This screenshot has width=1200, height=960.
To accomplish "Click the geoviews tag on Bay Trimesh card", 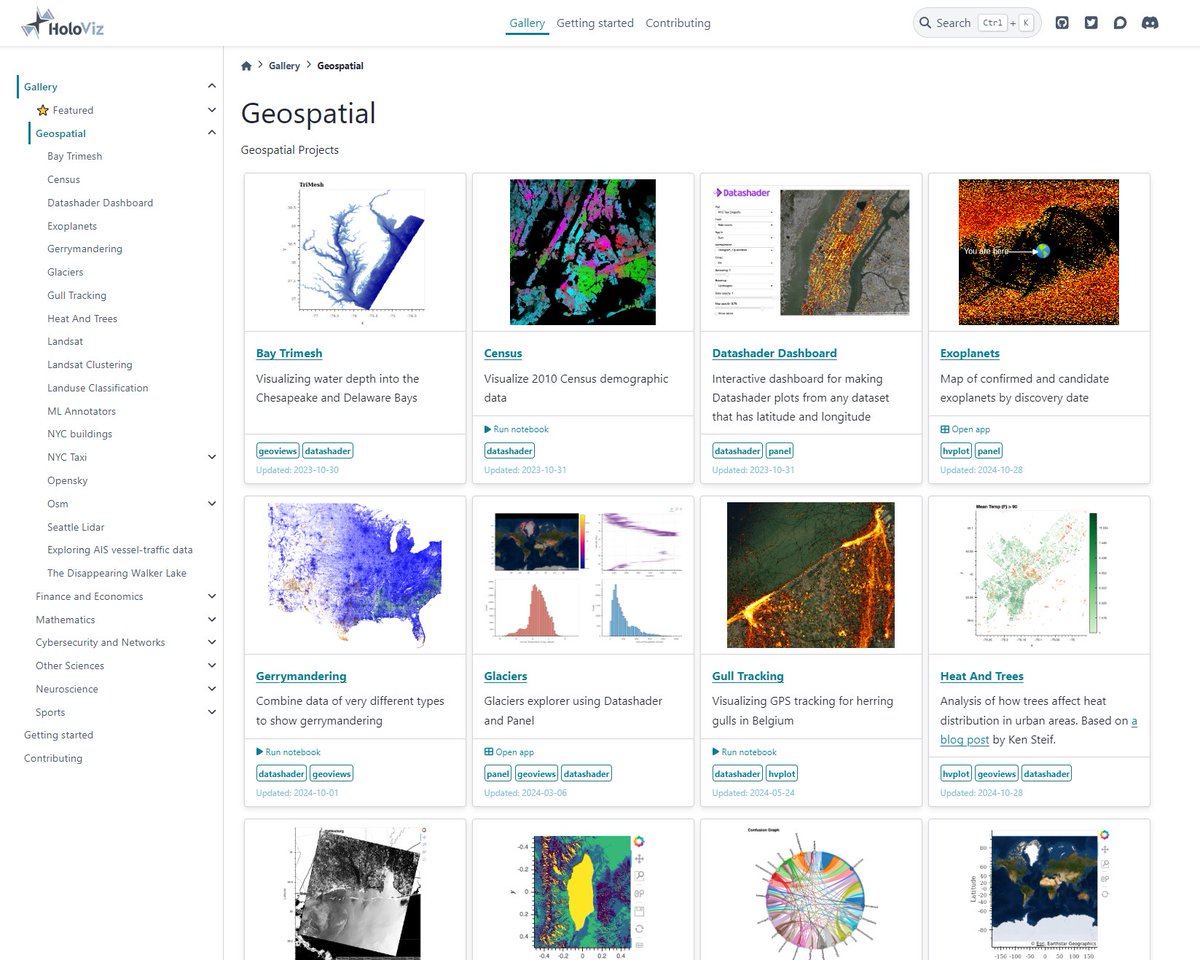I will pos(278,451).
